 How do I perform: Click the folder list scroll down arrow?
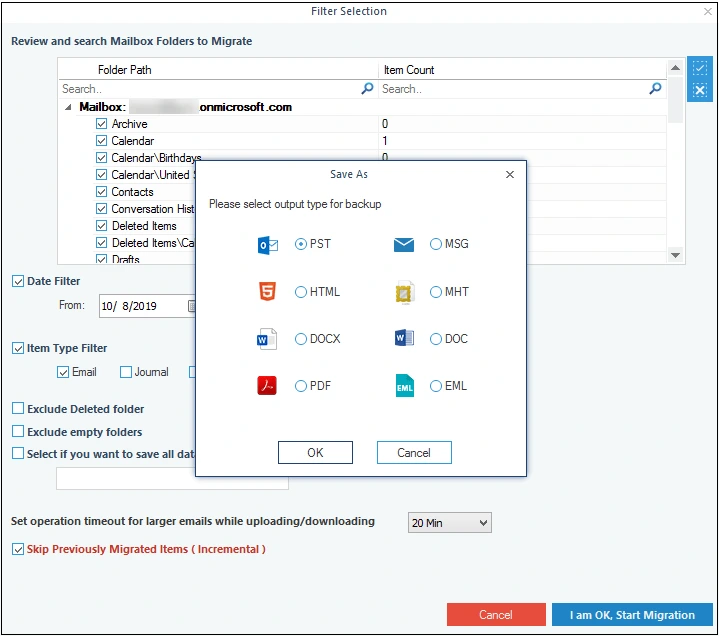[675, 255]
